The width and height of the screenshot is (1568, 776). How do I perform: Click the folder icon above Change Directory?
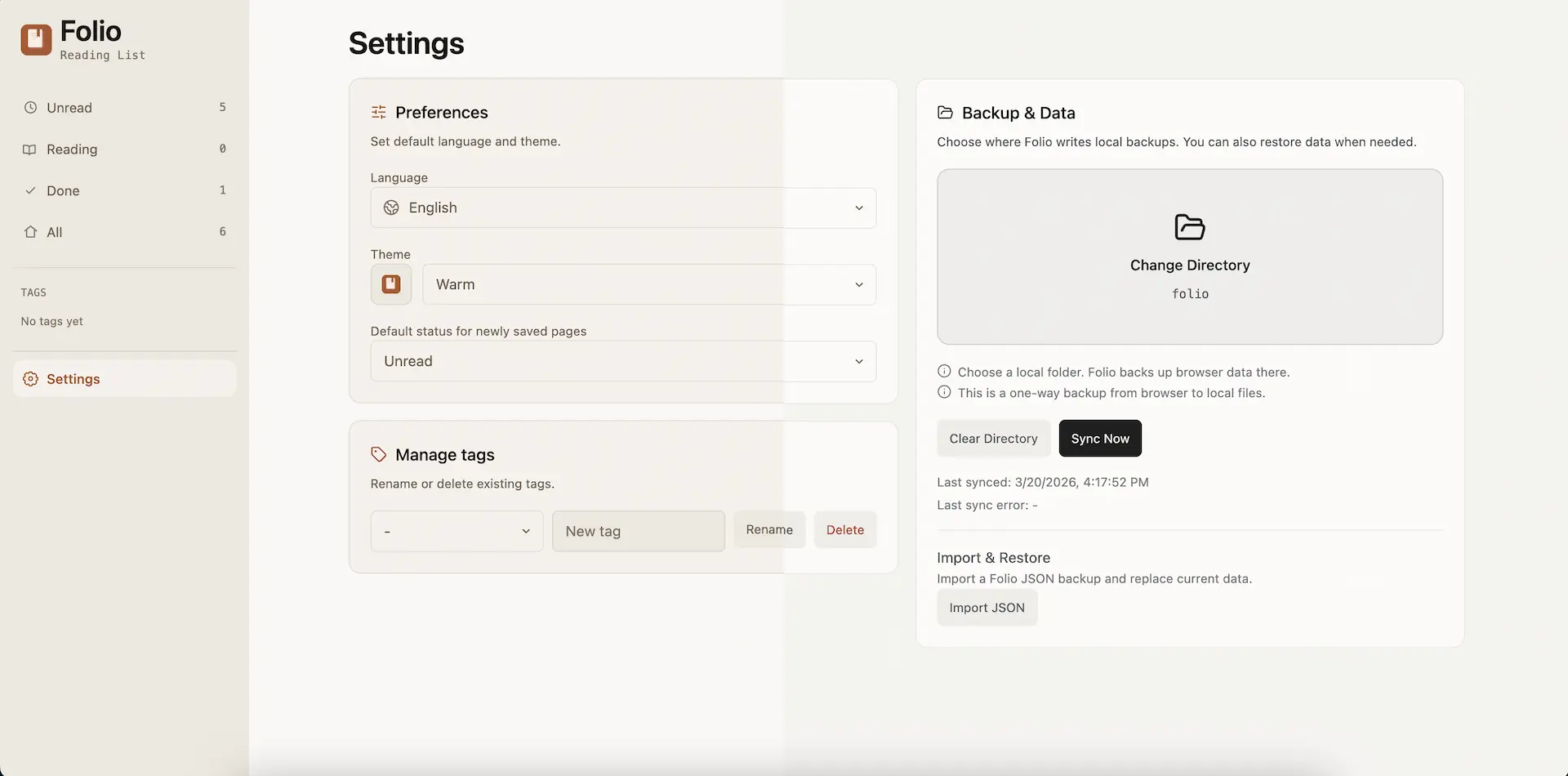coord(1189,227)
